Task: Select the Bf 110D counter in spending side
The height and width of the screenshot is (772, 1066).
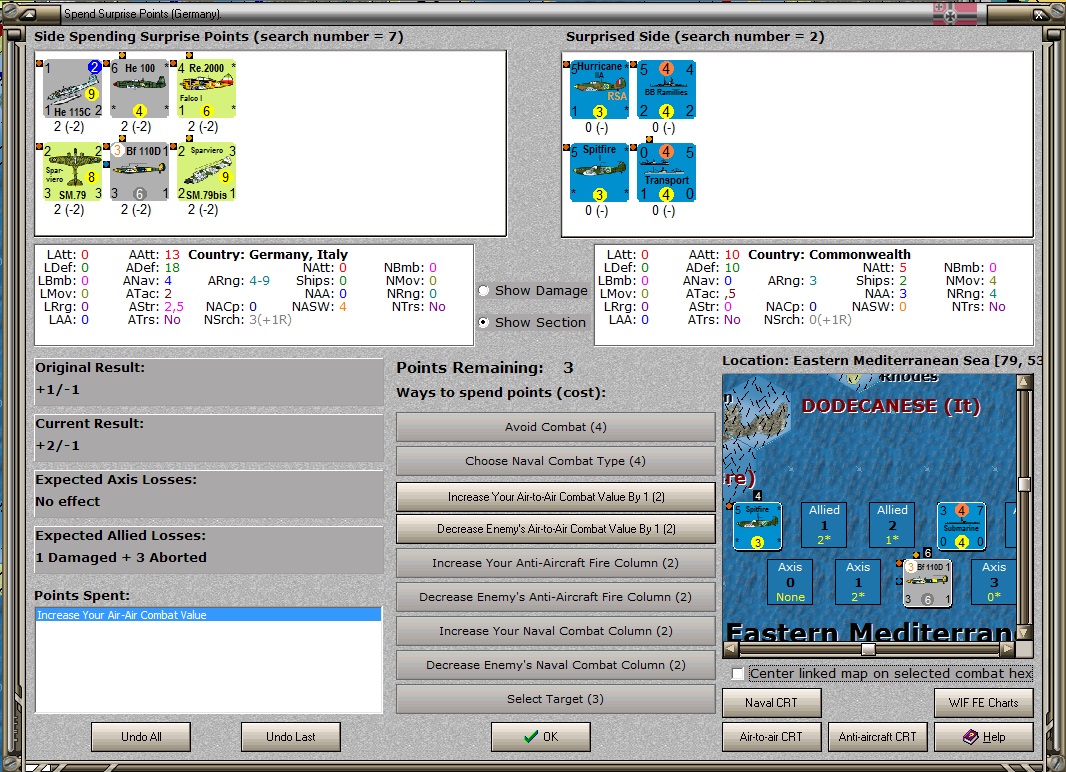Action: (x=139, y=172)
